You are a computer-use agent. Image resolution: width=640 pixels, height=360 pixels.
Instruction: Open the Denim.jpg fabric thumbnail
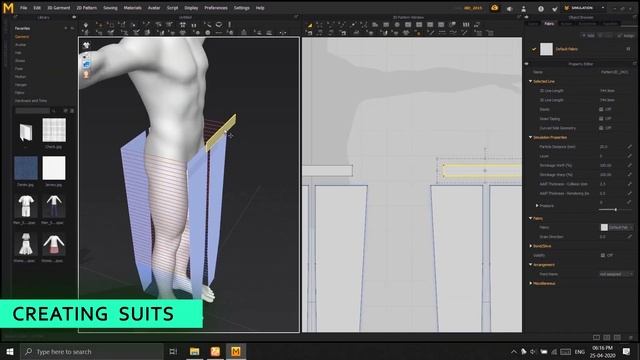click(26, 168)
